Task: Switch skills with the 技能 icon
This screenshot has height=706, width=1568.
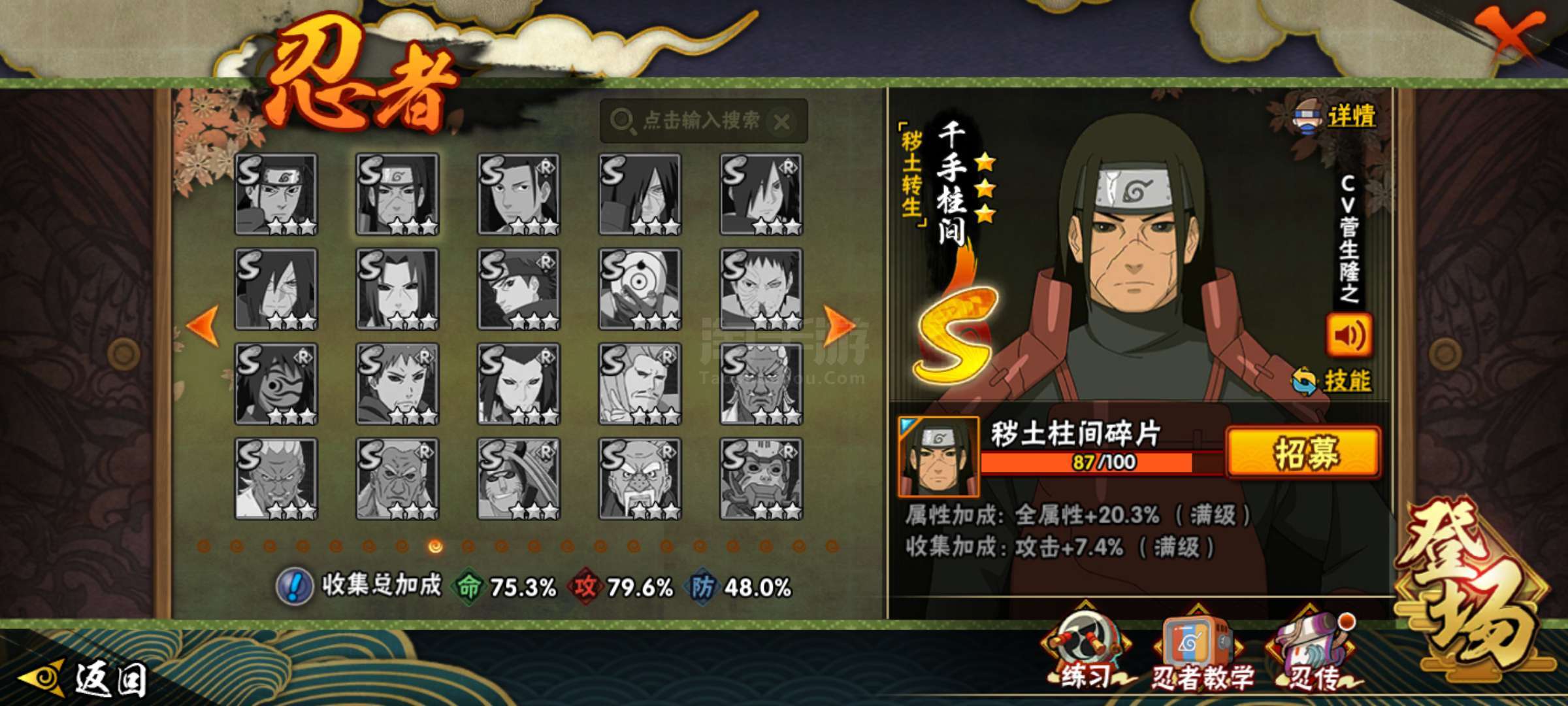Action: click(x=1332, y=380)
